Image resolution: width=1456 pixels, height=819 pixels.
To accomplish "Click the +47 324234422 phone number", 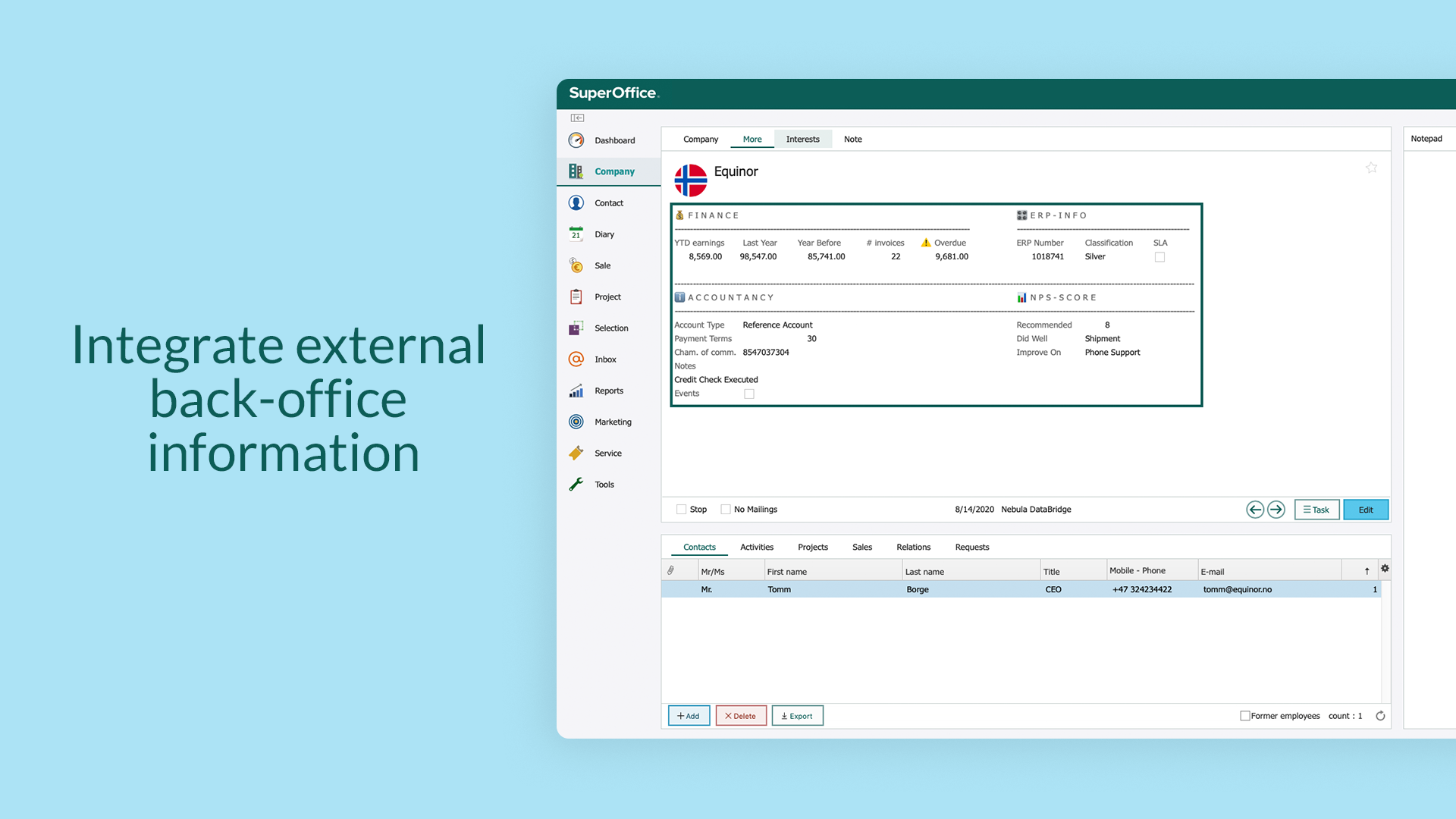I will pos(1142,589).
